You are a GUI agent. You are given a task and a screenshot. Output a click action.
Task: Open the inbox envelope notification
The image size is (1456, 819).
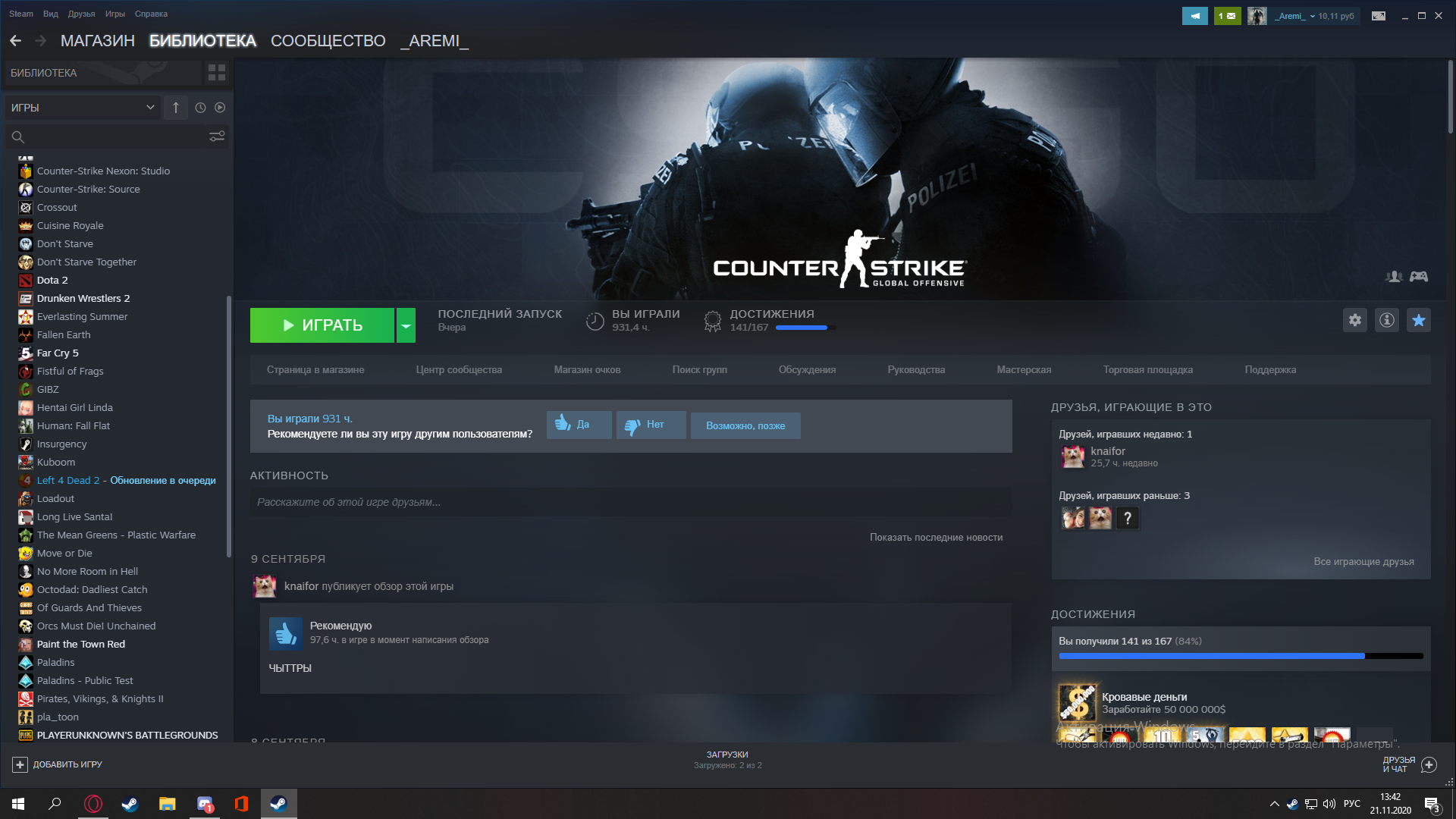1228,15
